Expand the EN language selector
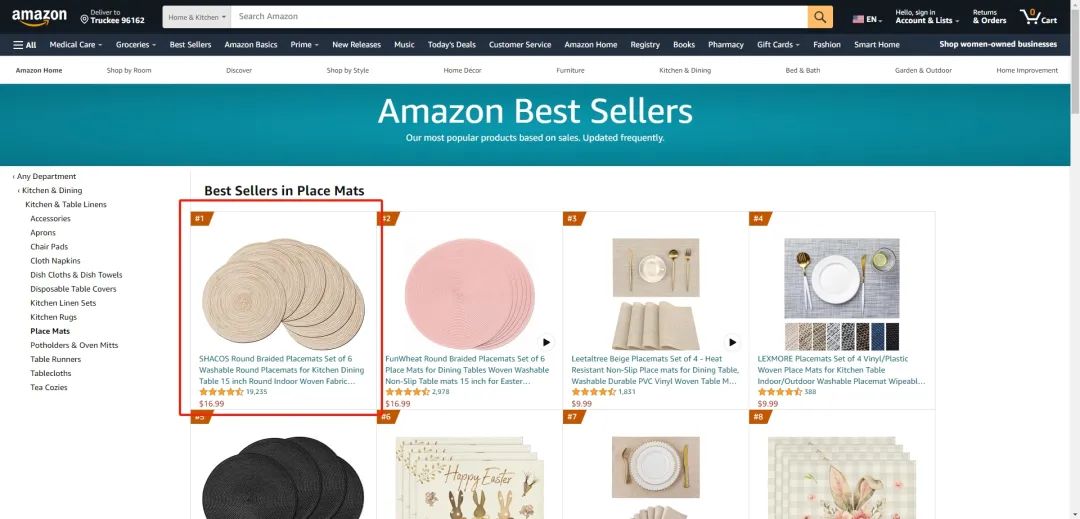Image resolution: width=1080 pixels, height=519 pixels. pos(868,19)
